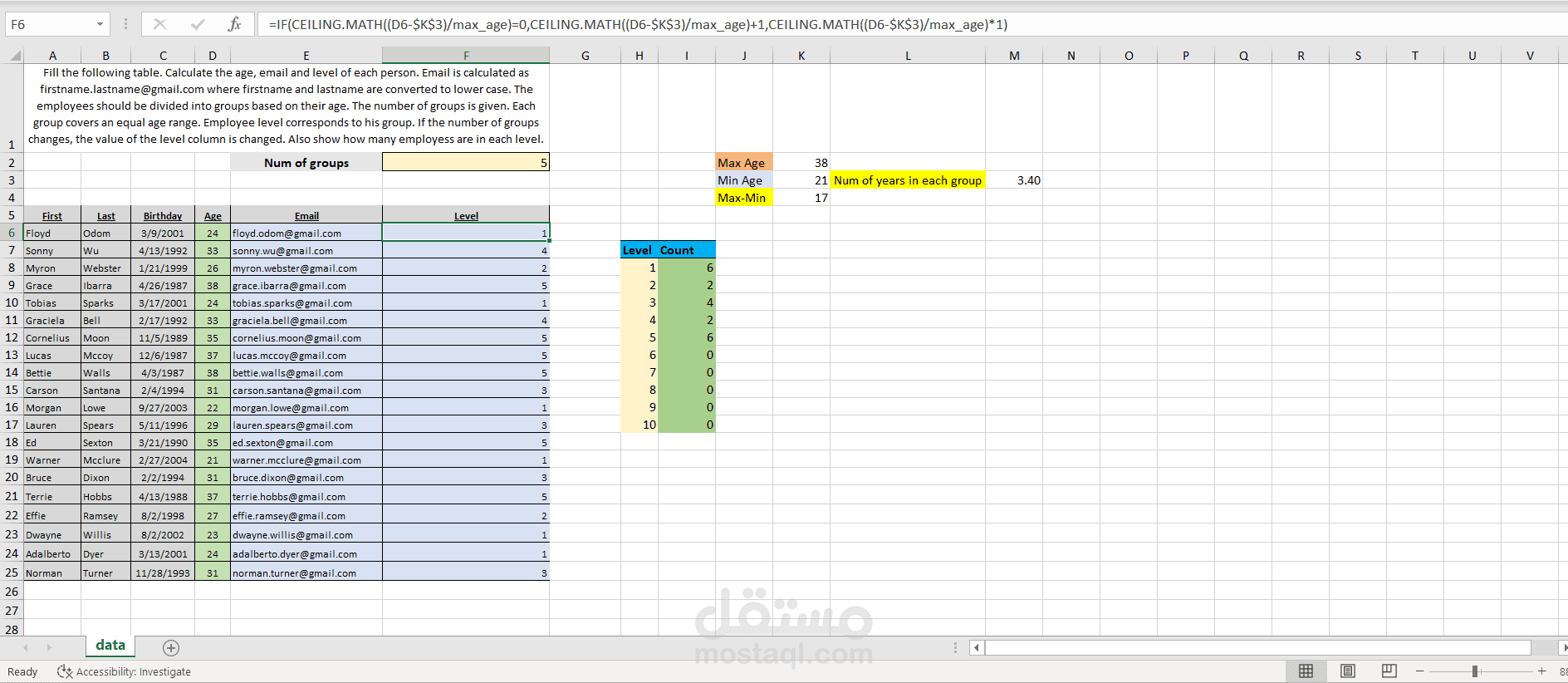
Task: Click the Num of years in each group cell
Action: point(908,180)
